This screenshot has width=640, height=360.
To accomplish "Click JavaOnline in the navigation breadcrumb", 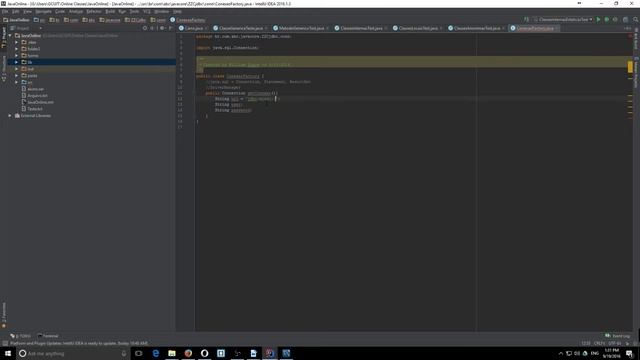I will pyautogui.click(x=16, y=20).
